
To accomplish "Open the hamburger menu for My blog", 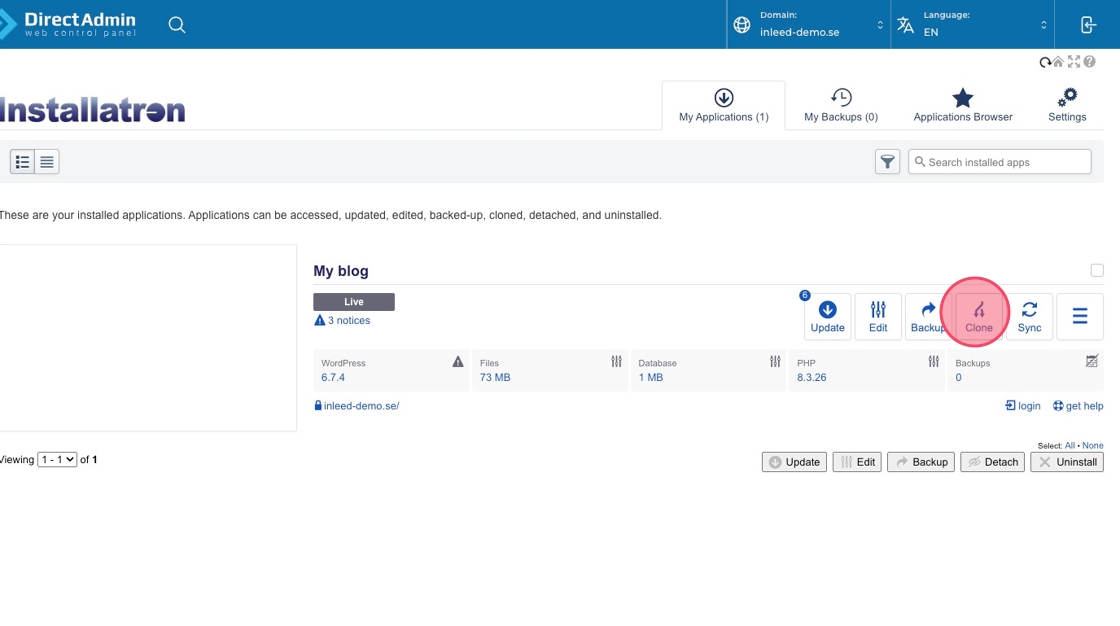I will pyautogui.click(x=1080, y=316).
